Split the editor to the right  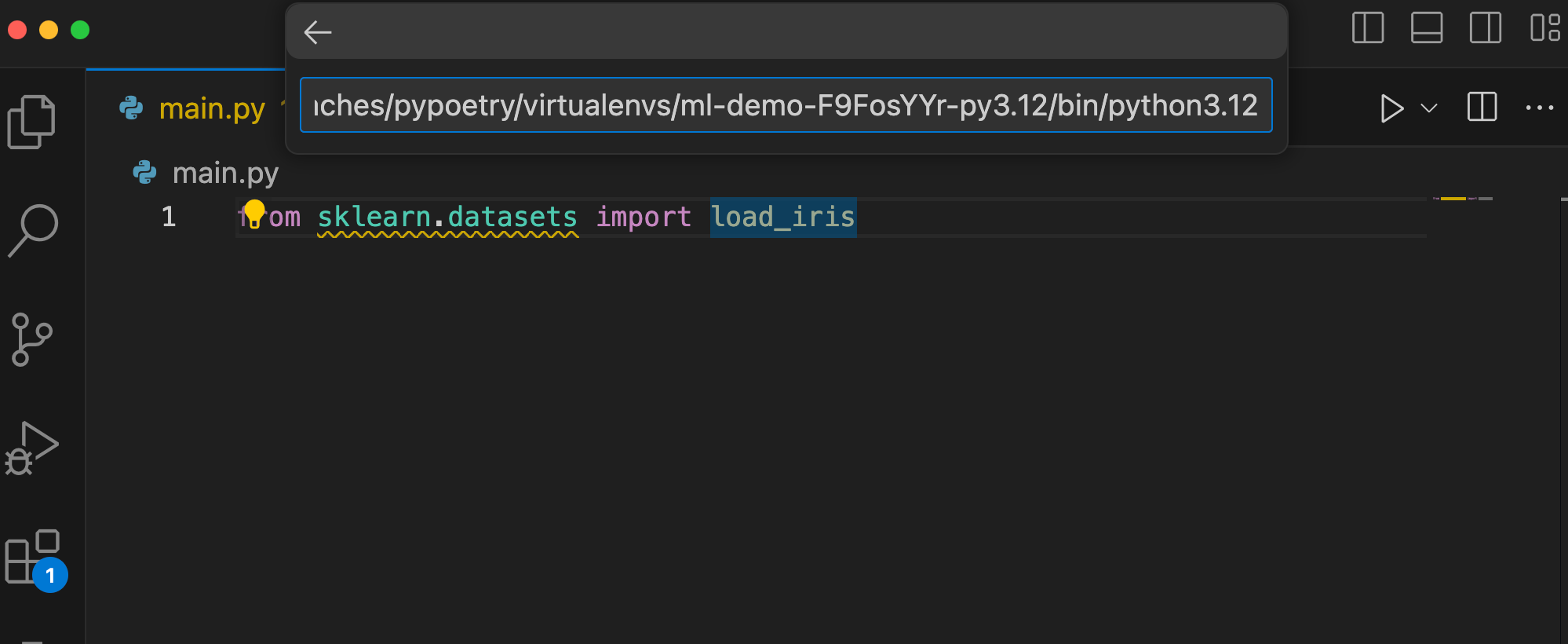click(1482, 107)
